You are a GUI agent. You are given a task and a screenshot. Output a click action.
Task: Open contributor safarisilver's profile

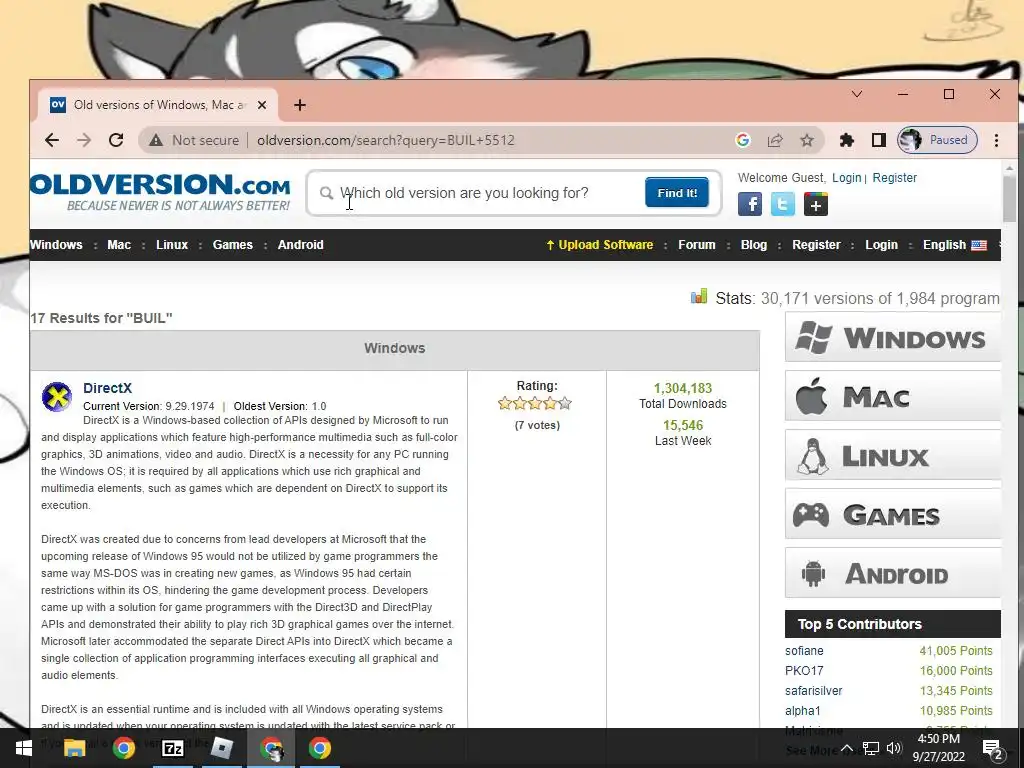[x=814, y=691]
